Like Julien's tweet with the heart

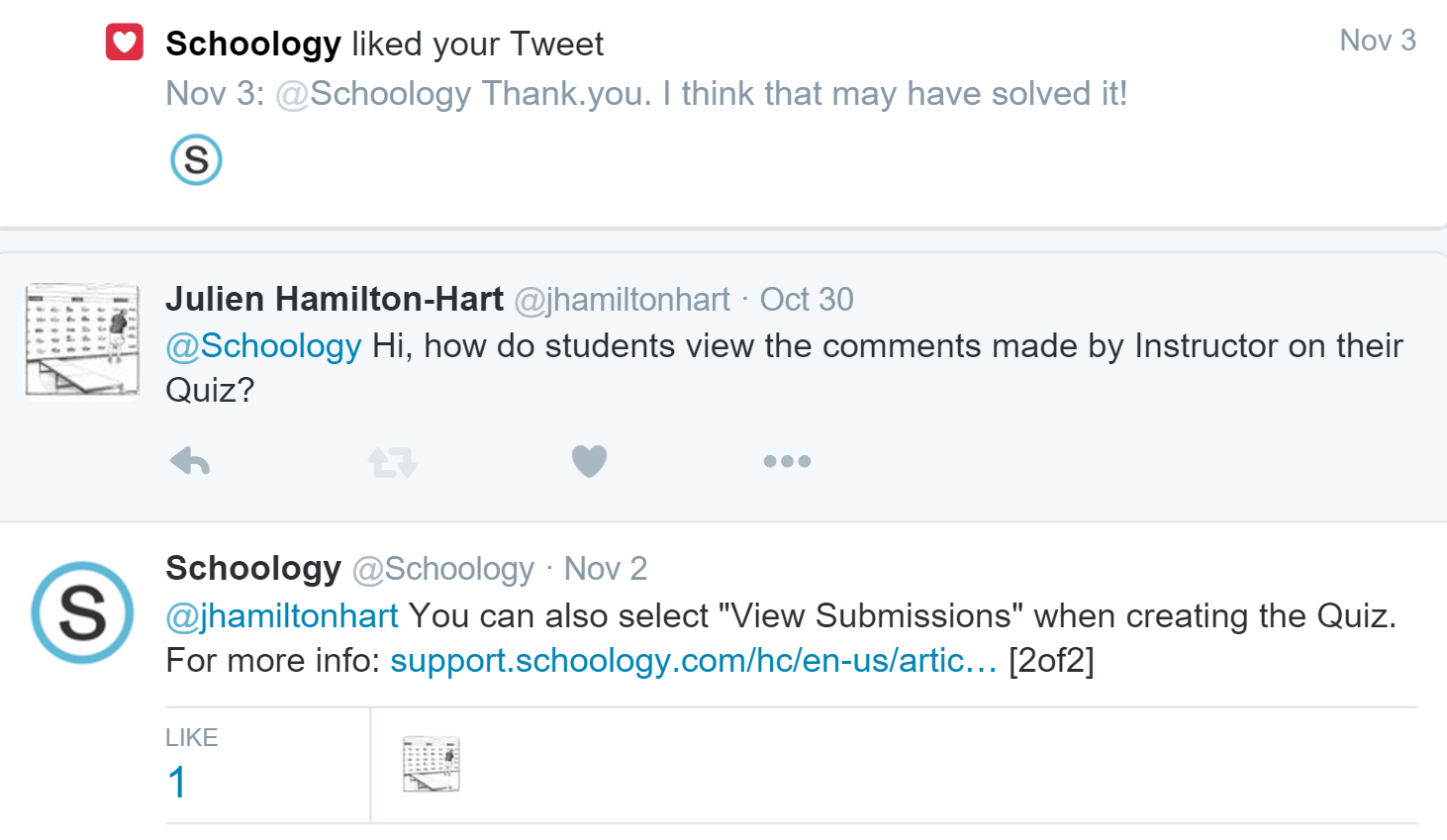(x=589, y=461)
